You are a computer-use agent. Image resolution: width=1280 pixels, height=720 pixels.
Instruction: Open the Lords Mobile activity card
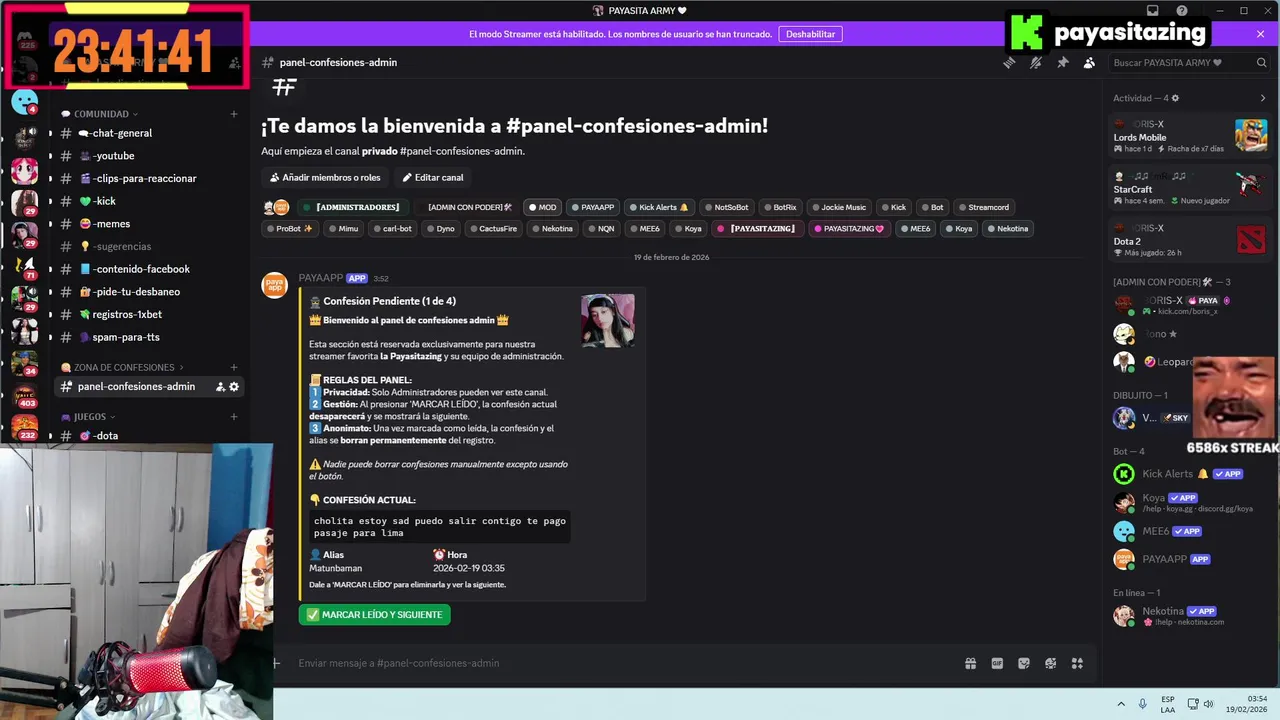tap(1190, 136)
